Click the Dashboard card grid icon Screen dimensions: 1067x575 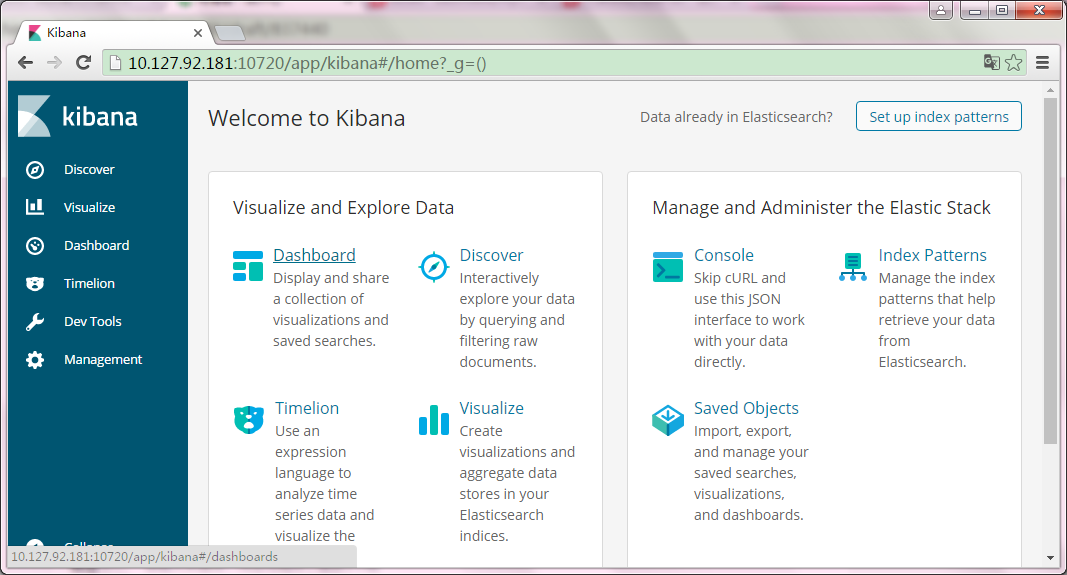point(248,266)
